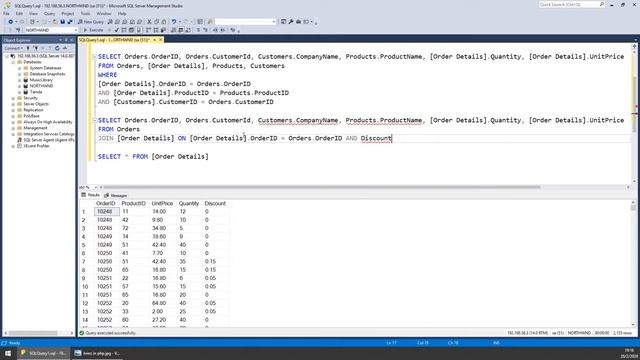Open the editor zoom percentage dropdown
The width and height of the screenshot is (640, 360).
96,187
